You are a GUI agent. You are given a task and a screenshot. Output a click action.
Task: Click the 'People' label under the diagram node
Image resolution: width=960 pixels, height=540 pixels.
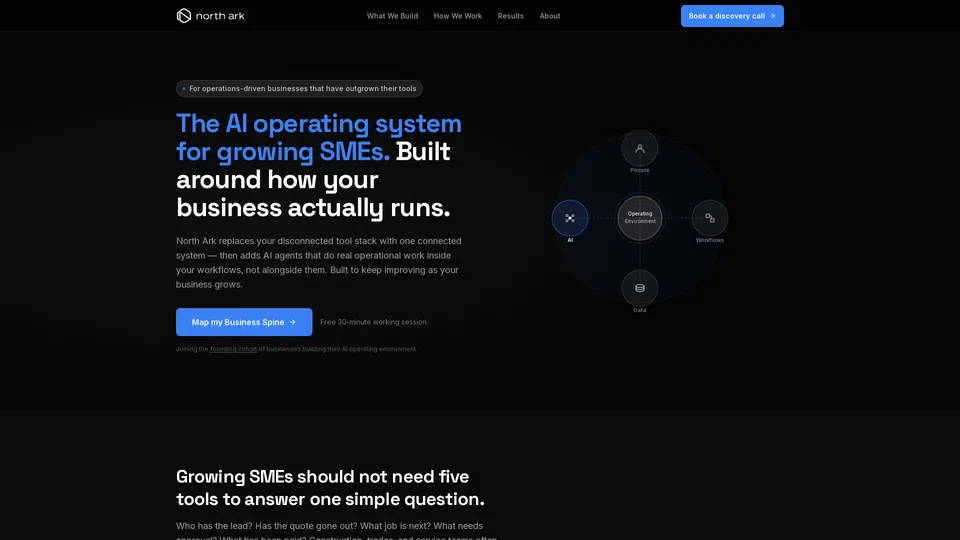639,170
